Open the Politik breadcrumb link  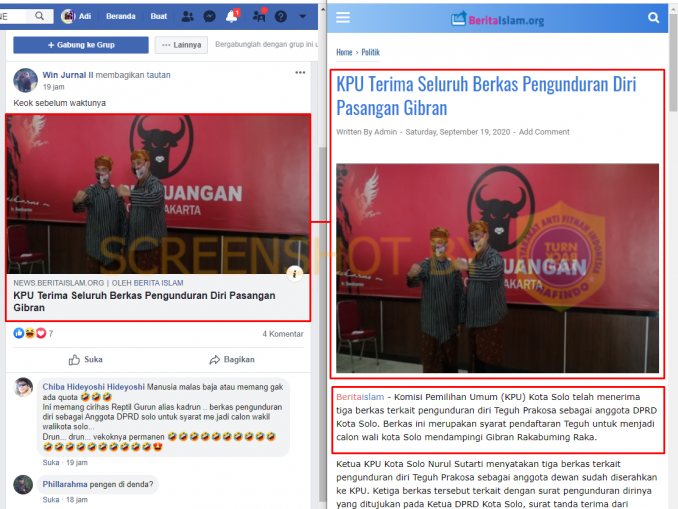point(371,52)
